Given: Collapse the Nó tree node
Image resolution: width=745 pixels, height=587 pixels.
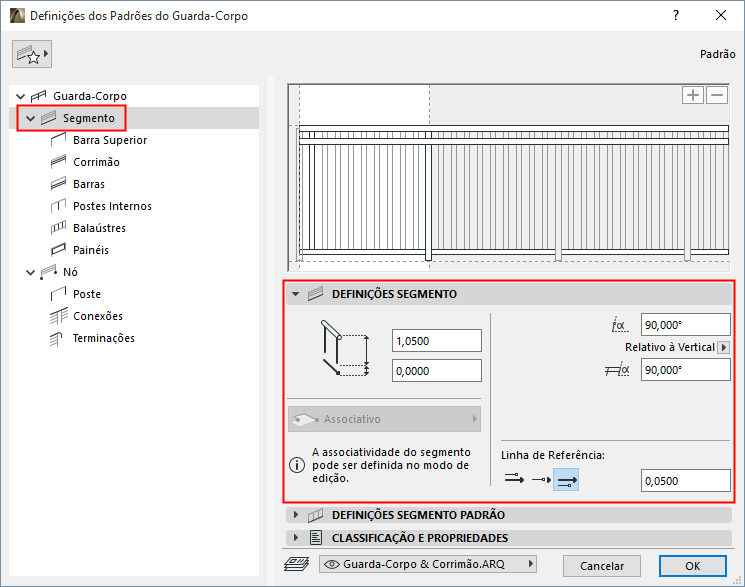Looking at the screenshot, I should tap(30, 272).
